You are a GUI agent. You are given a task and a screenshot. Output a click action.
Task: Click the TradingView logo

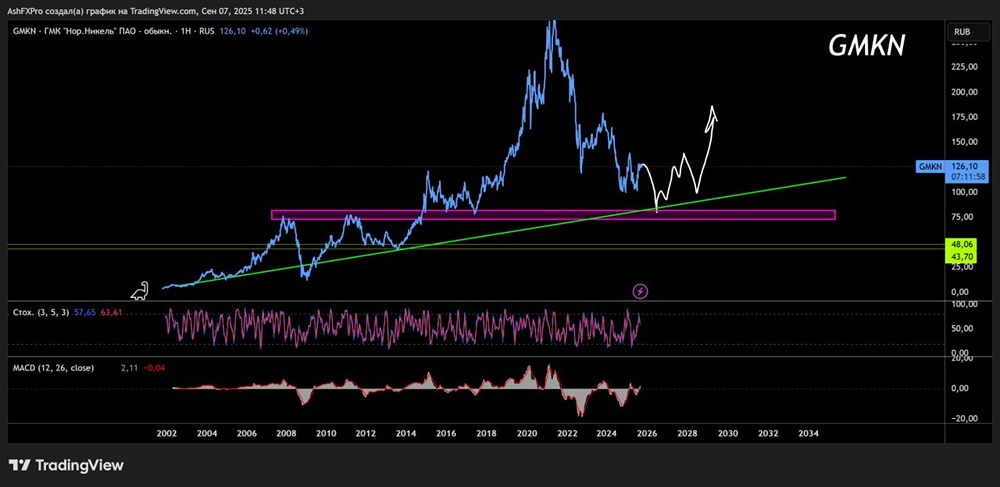tap(66, 465)
